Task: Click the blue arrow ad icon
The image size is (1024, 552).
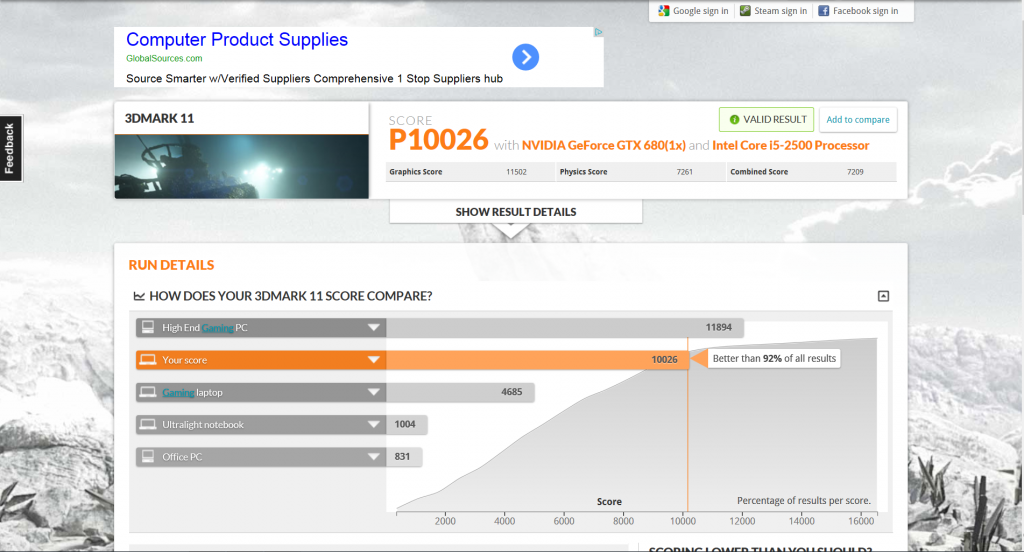Action: pyautogui.click(x=526, y=57)
